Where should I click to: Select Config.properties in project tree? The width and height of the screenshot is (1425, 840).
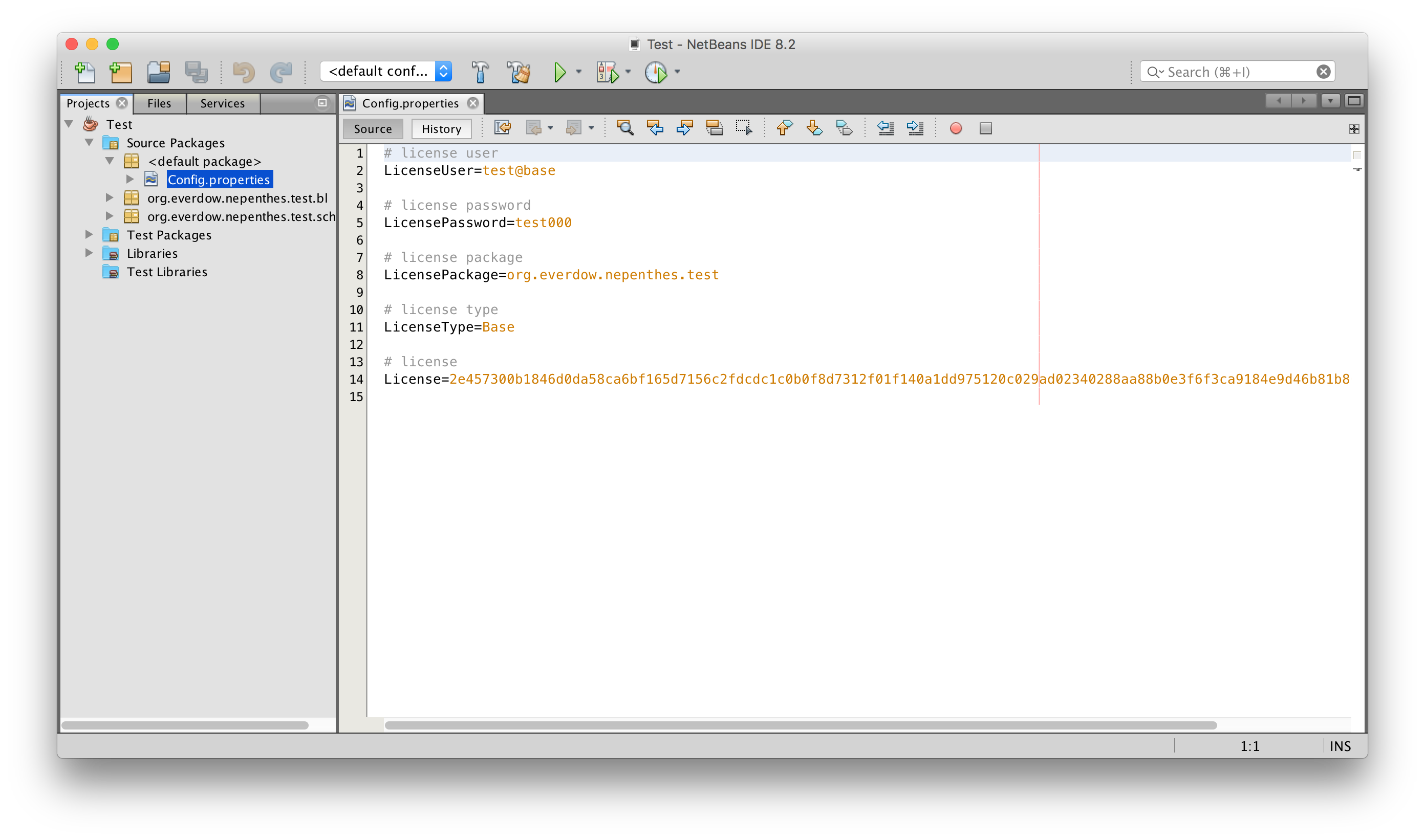point(219,180)
